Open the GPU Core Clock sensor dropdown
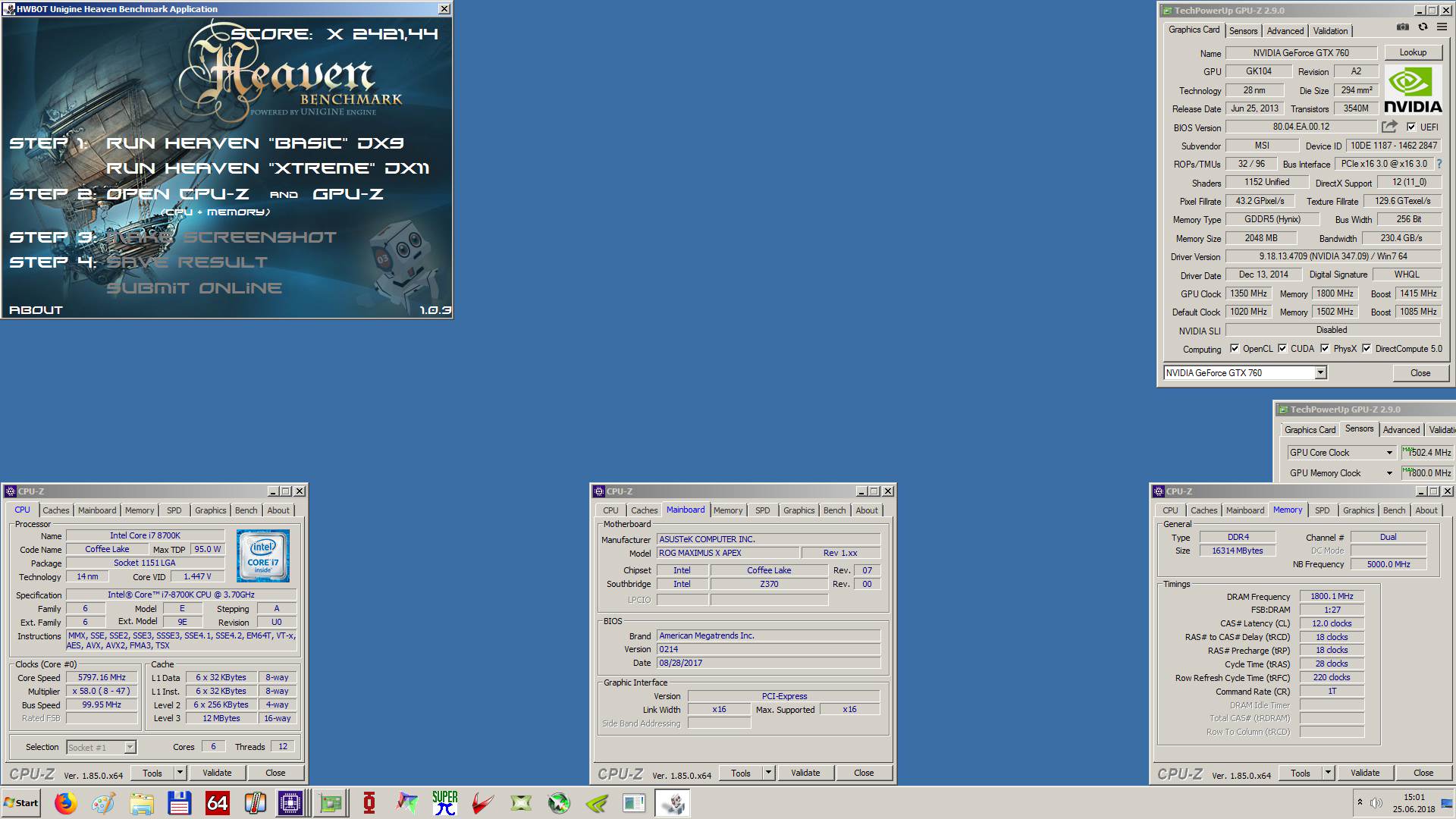The height and width of the screenshot is (819, 1456). tap(1389, 453)
